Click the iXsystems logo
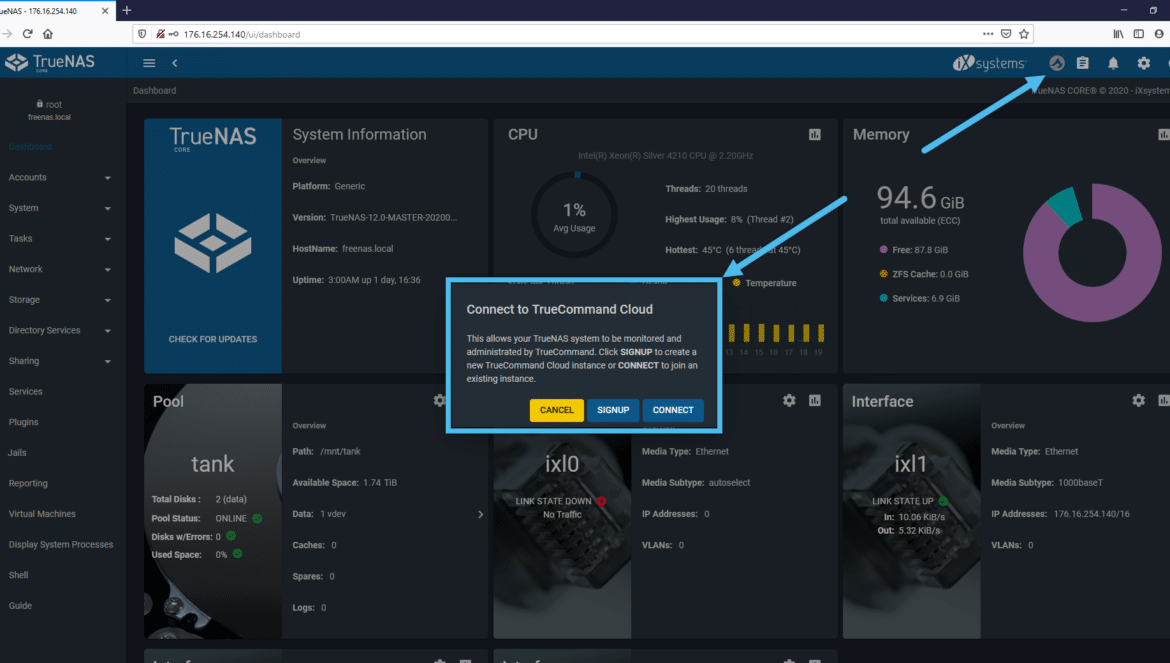The height and width of the screenshot is (663, 1170). pyautogui.click(x=989, y=63)
